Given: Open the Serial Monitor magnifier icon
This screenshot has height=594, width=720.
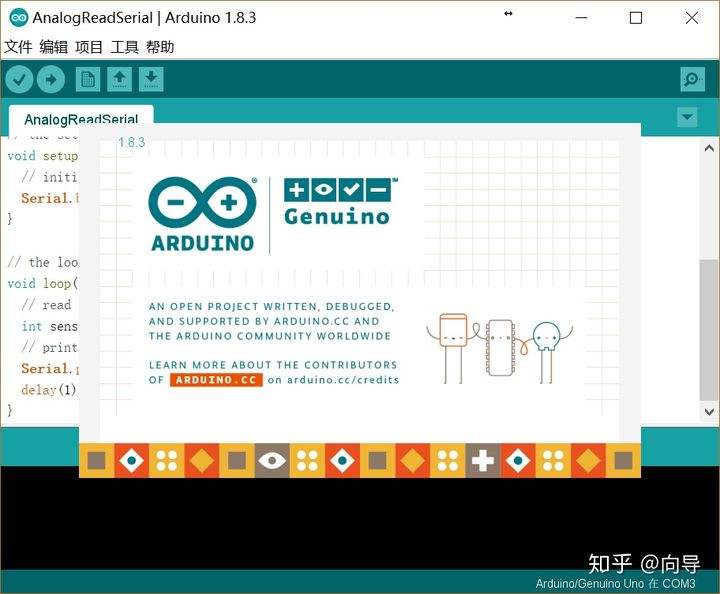Looking at the screenshot, I should (x=692, y=79).
